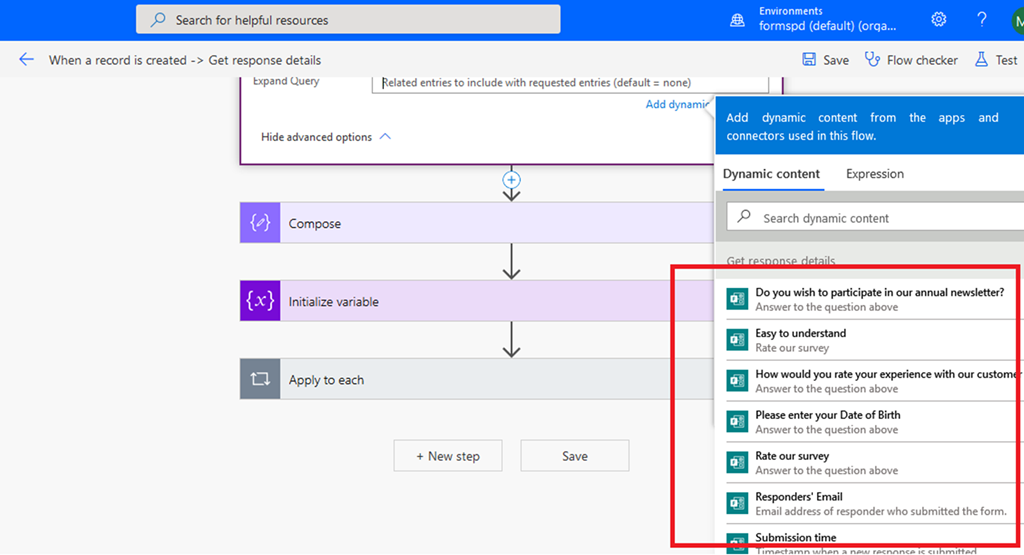Switch to the Expression tab
The width and height of the screenshot is (1024, 555).
(874, 174)
